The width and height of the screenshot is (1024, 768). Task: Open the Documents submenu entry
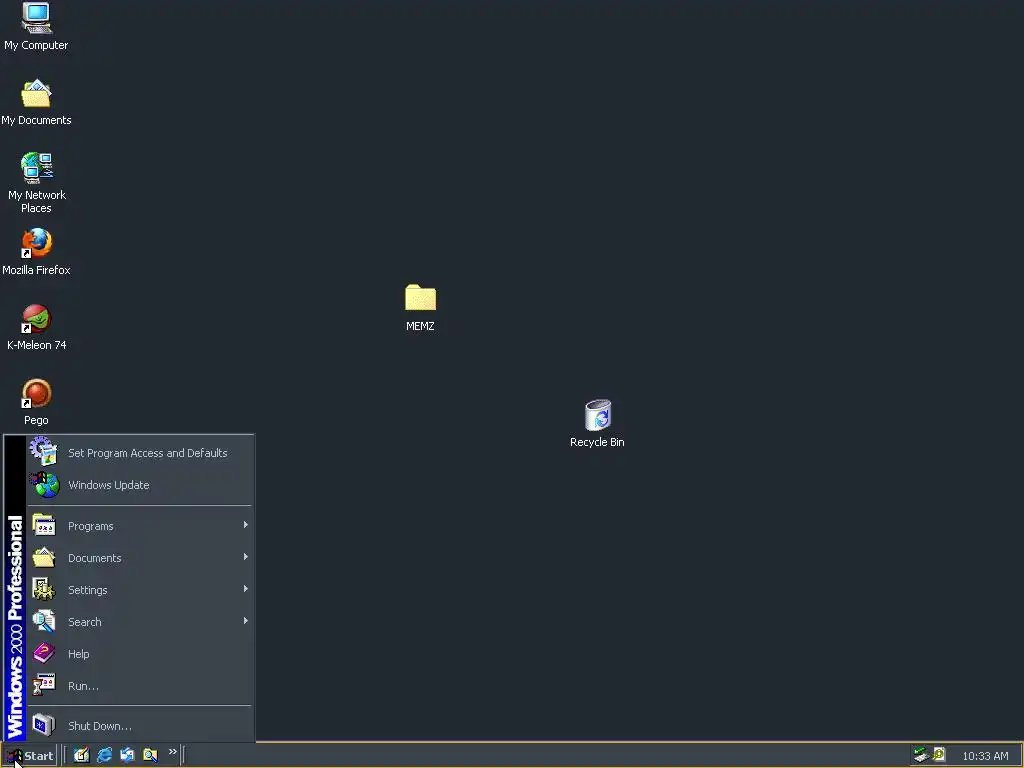(140, 558)
